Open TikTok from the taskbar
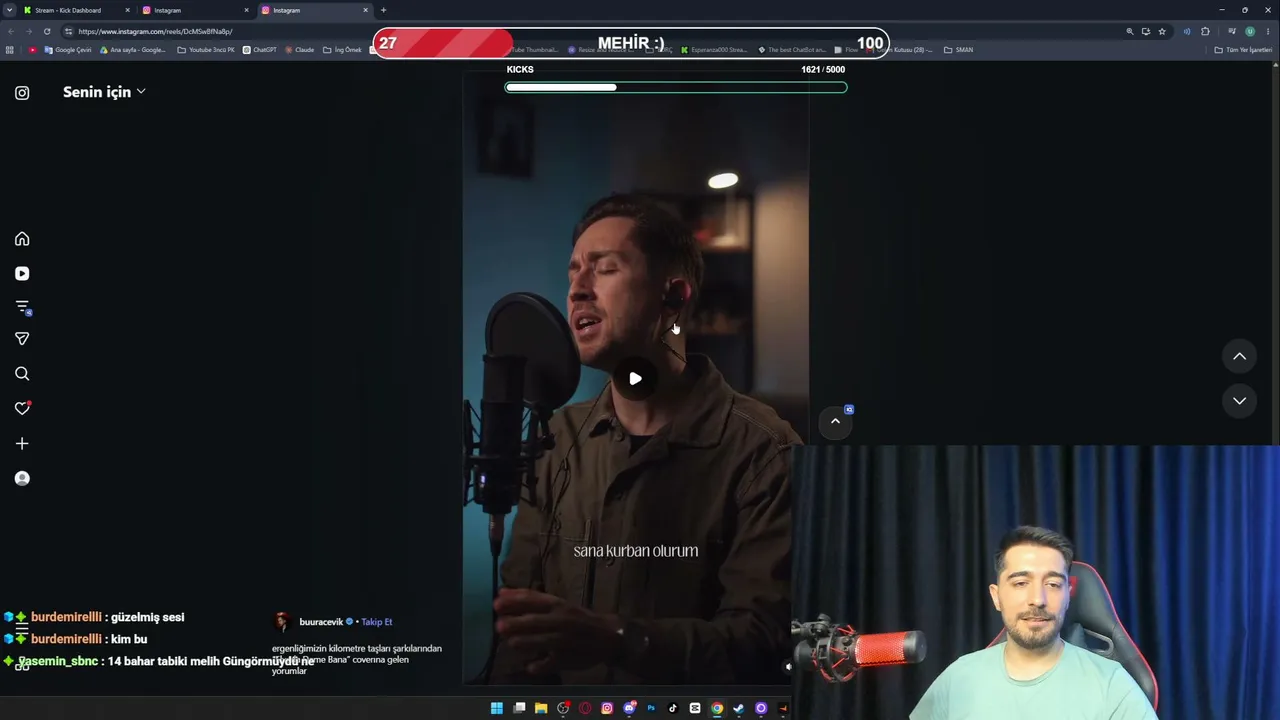The height and width of the screenshot is (720, 1280). coord(673,708)
